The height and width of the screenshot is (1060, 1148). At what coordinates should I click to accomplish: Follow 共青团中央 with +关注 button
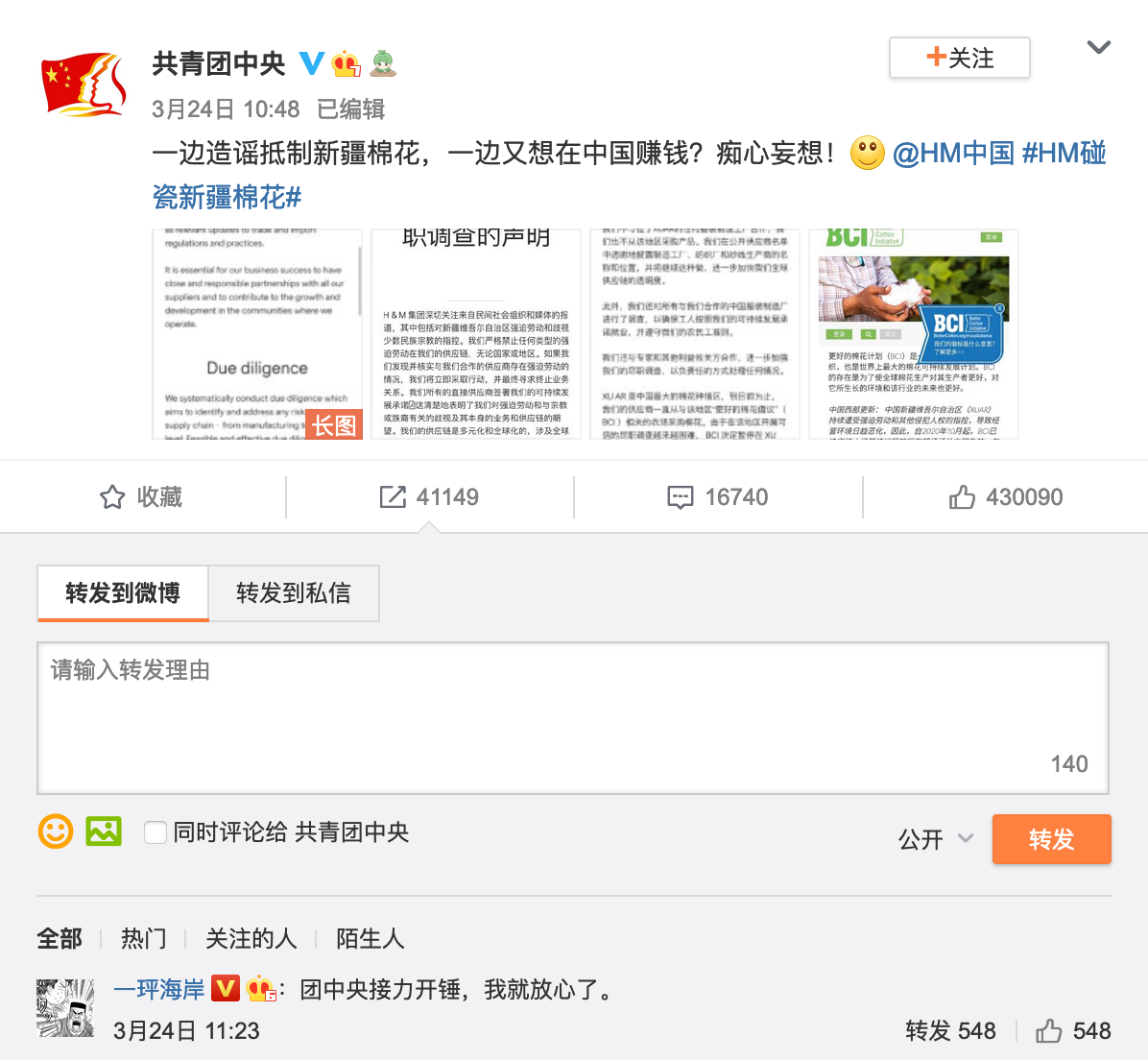coord(959,58)
